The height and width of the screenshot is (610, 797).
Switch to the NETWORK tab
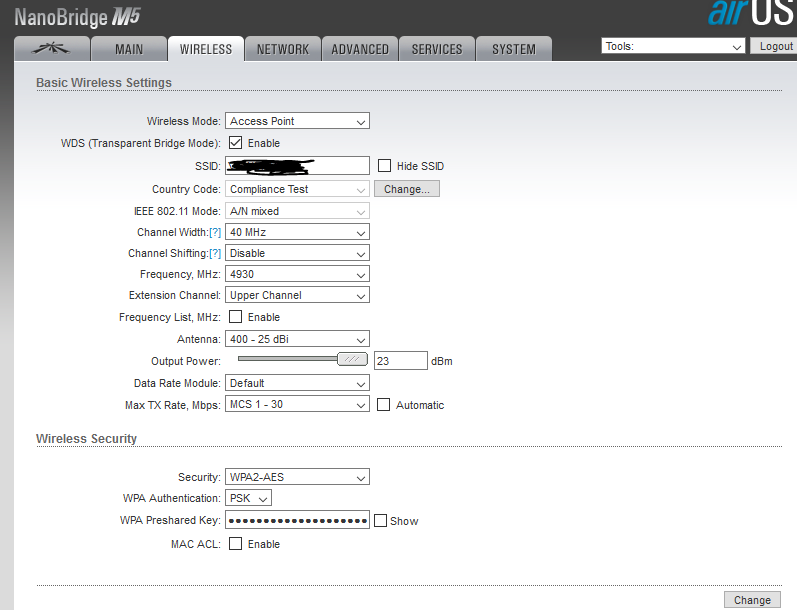[283, 49]
